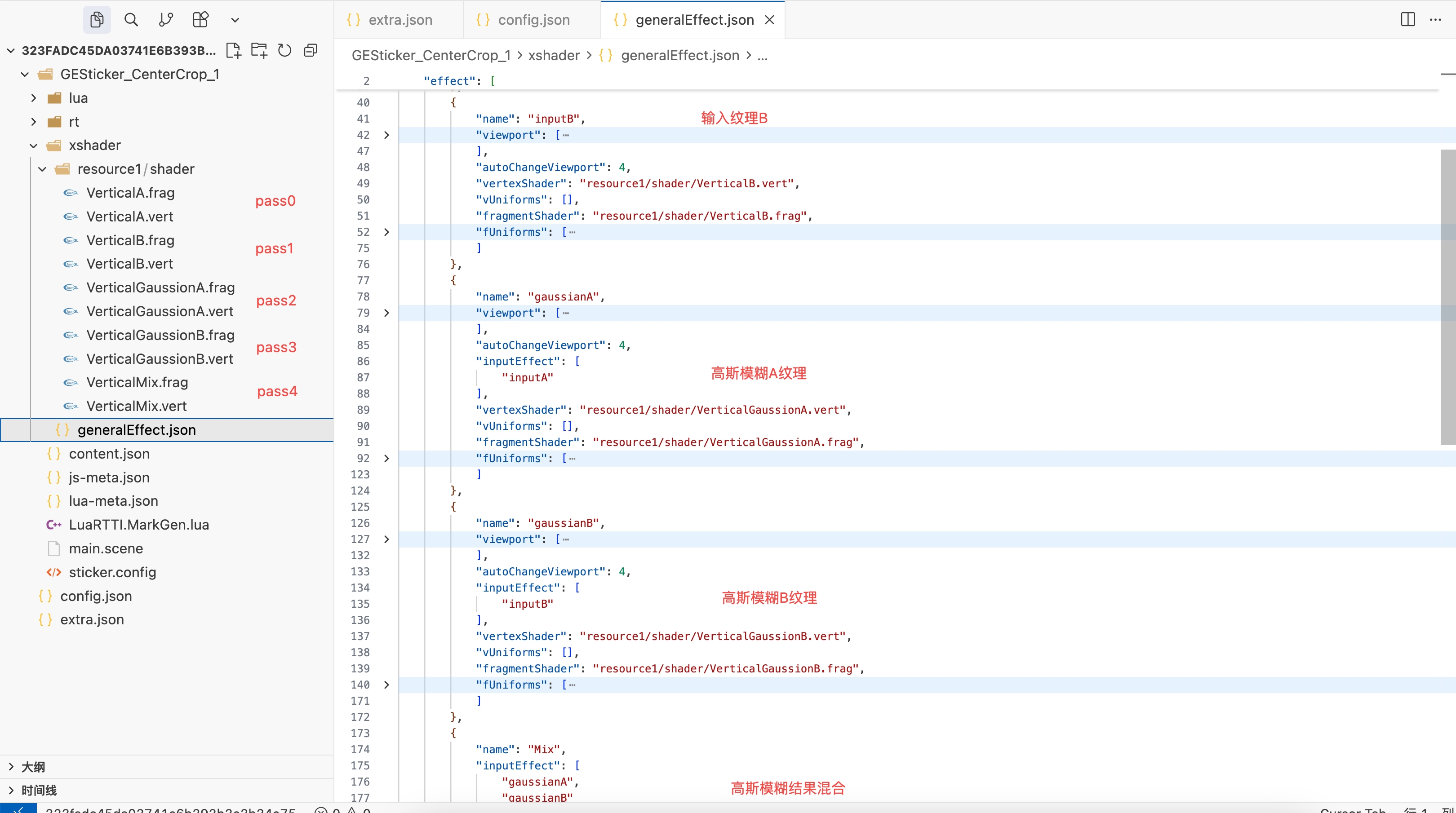Open VerticalMix.frag file
The image size is (1456, 813).
tap(138, 383)
